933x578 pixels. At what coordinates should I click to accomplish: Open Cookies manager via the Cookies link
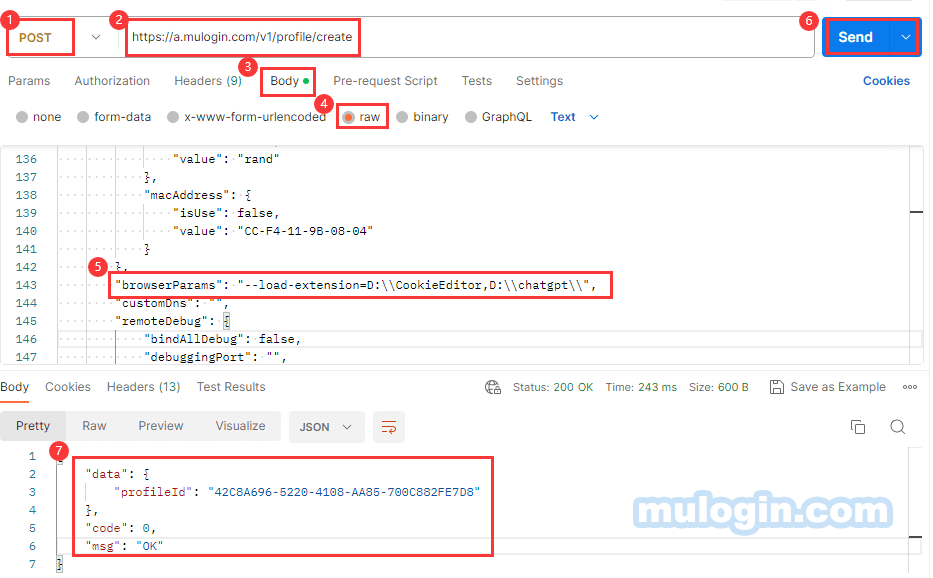[x=886, y=81]
